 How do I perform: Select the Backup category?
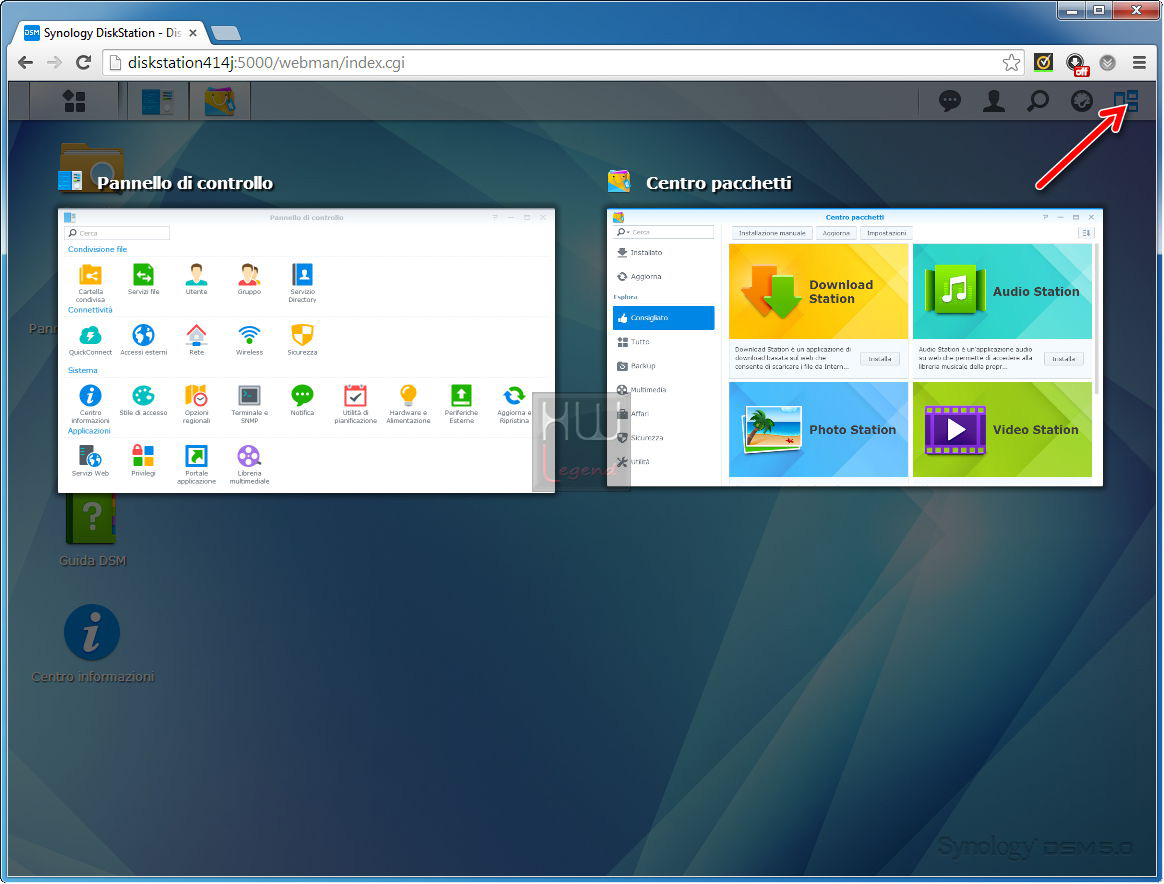click(x=664, y=366)
